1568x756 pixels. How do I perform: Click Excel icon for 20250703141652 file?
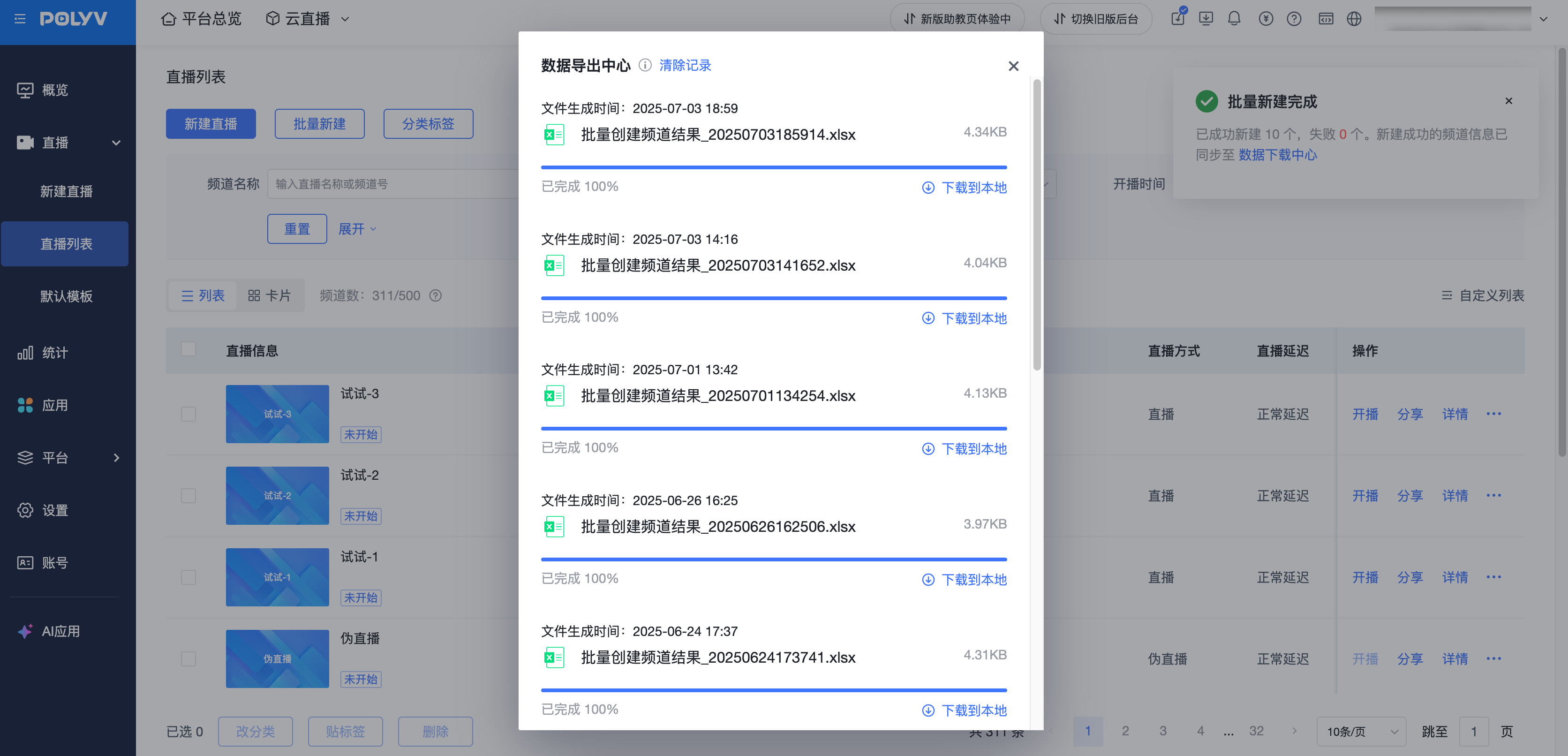[554, 265]
